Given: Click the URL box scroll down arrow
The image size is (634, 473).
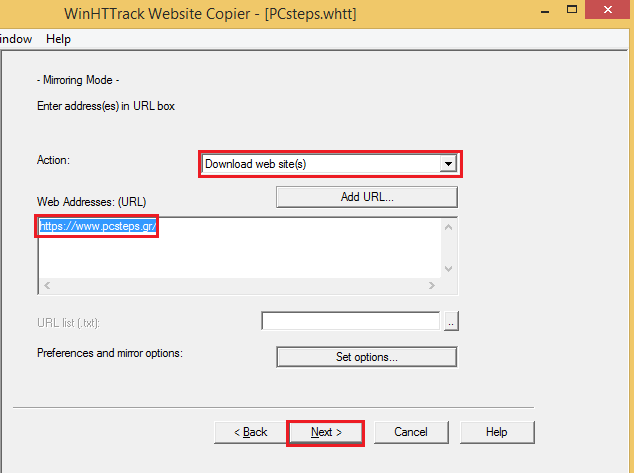Looking at the screenshot, I should 448,268.
